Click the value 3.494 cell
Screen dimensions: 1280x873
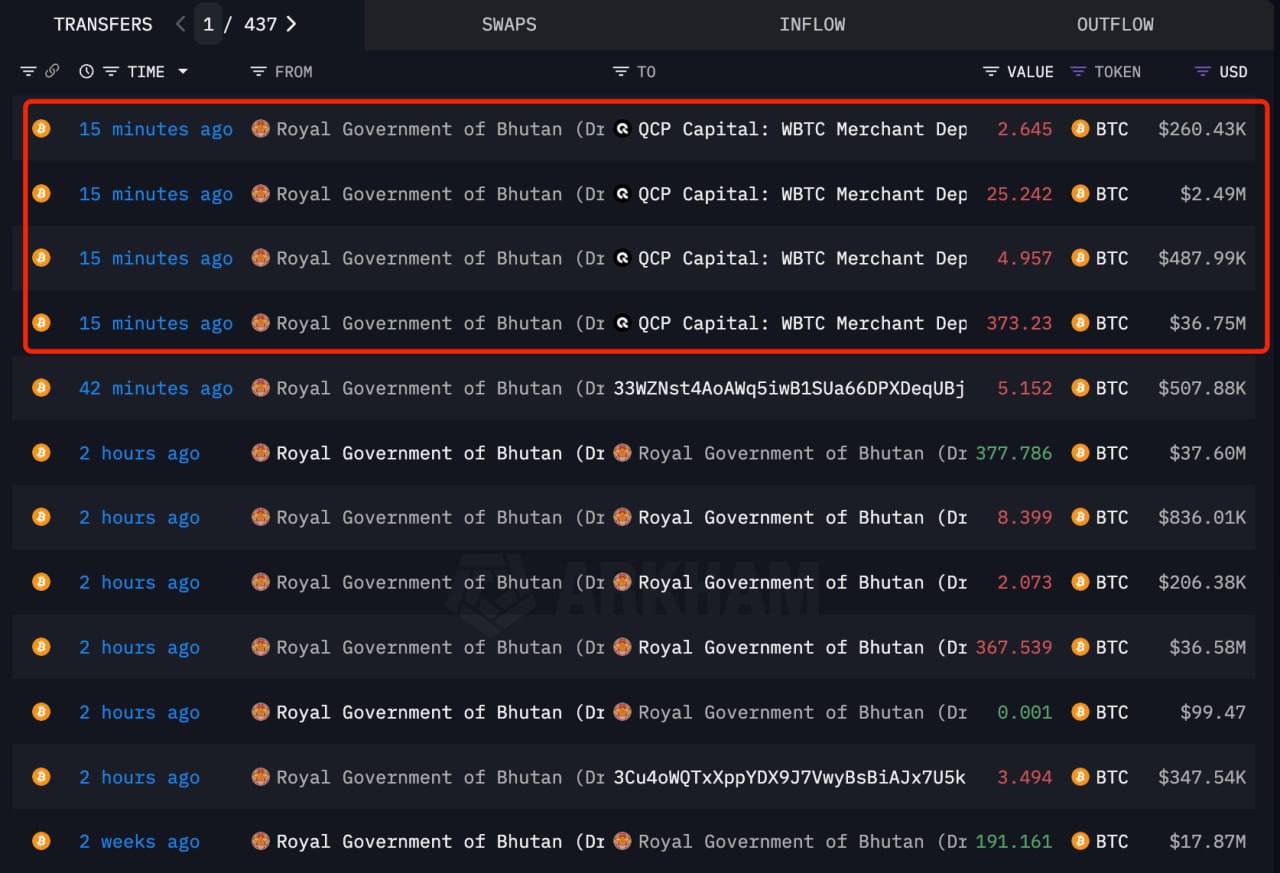pos(1025,777)
